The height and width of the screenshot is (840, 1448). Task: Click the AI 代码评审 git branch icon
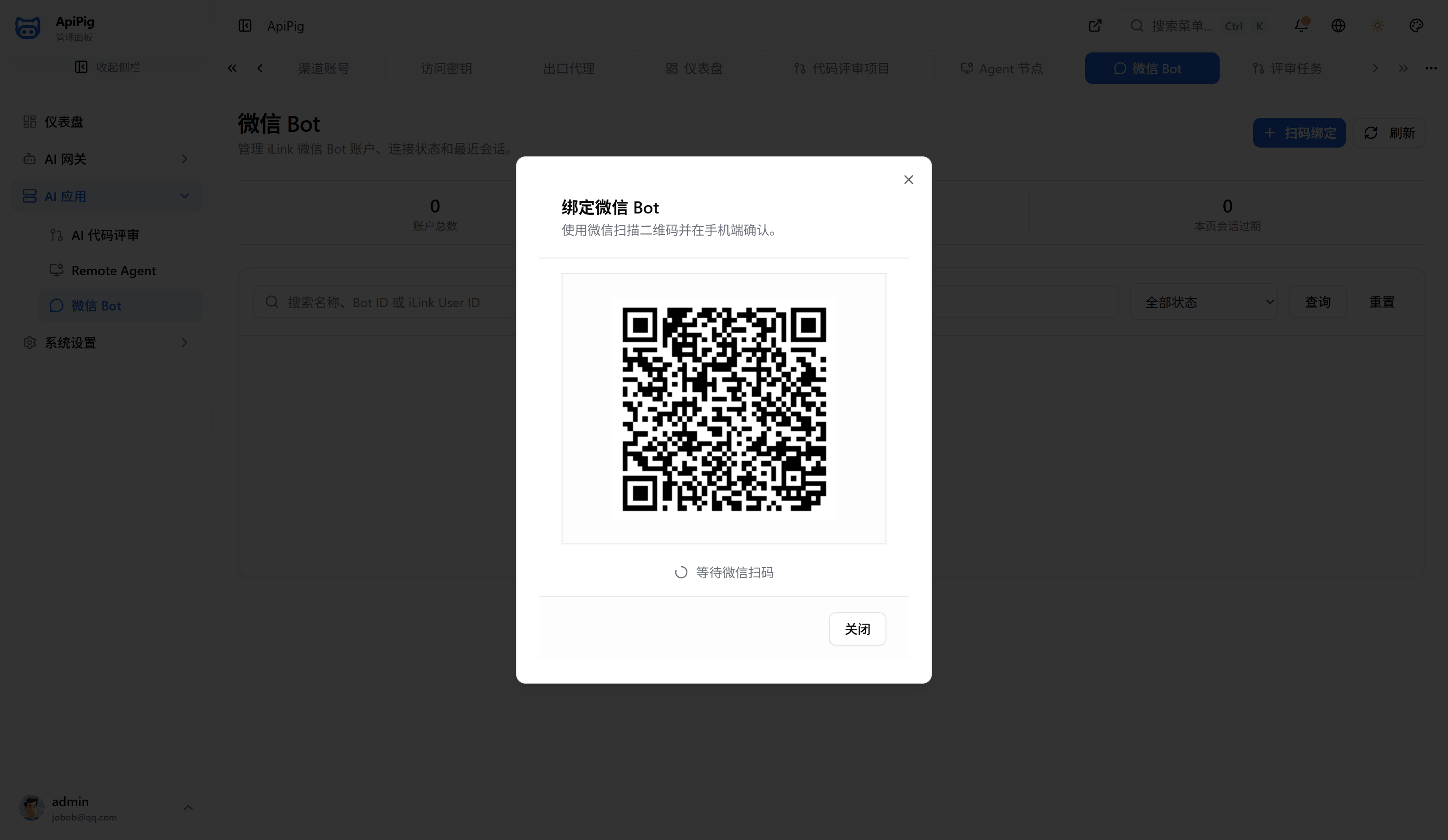point(56,235)
